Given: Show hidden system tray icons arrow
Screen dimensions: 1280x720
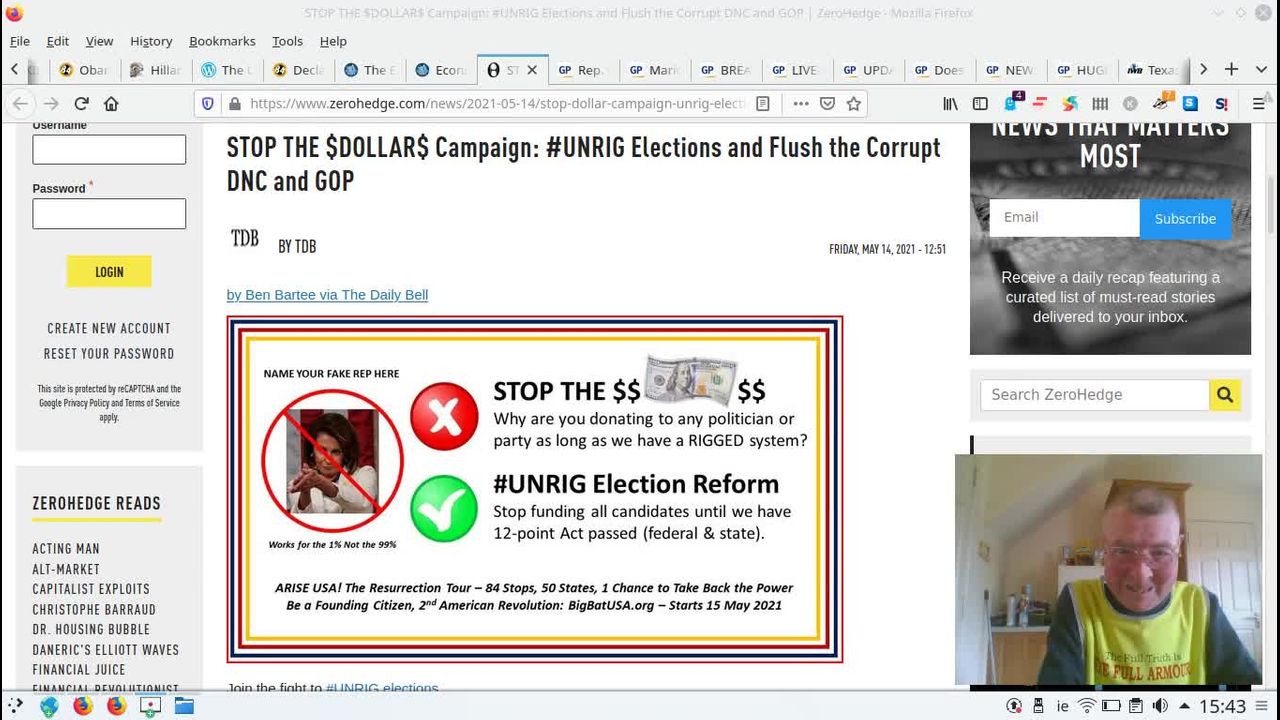Looking at the screenshot, I should click(x=1184, y=706).
